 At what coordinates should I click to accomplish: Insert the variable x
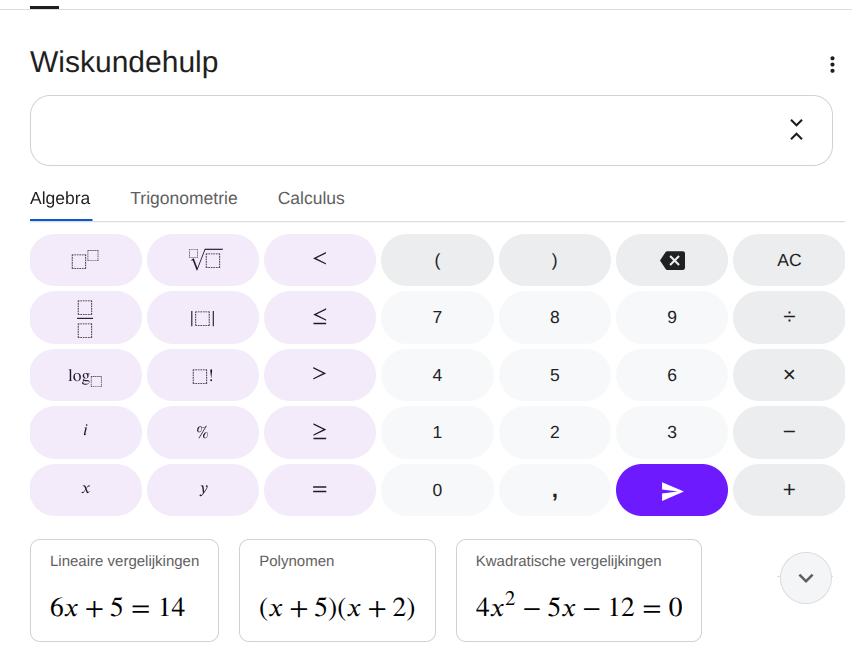pos(86,490)
